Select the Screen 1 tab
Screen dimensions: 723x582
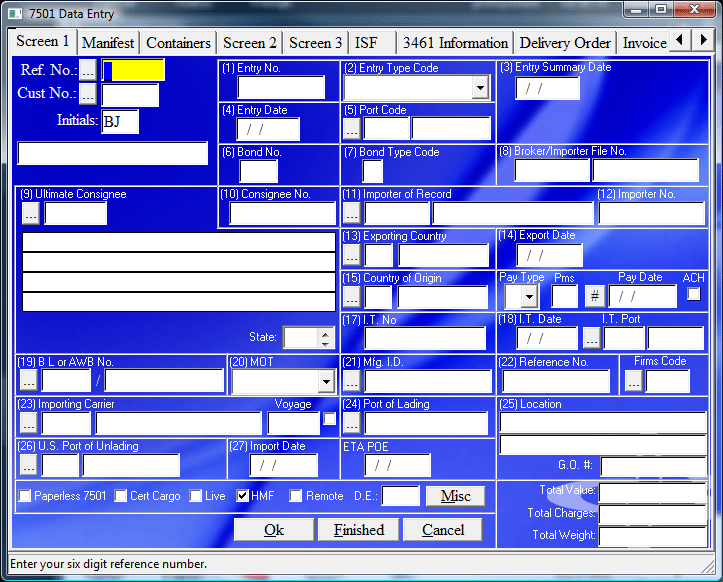(x=42, y=42)
